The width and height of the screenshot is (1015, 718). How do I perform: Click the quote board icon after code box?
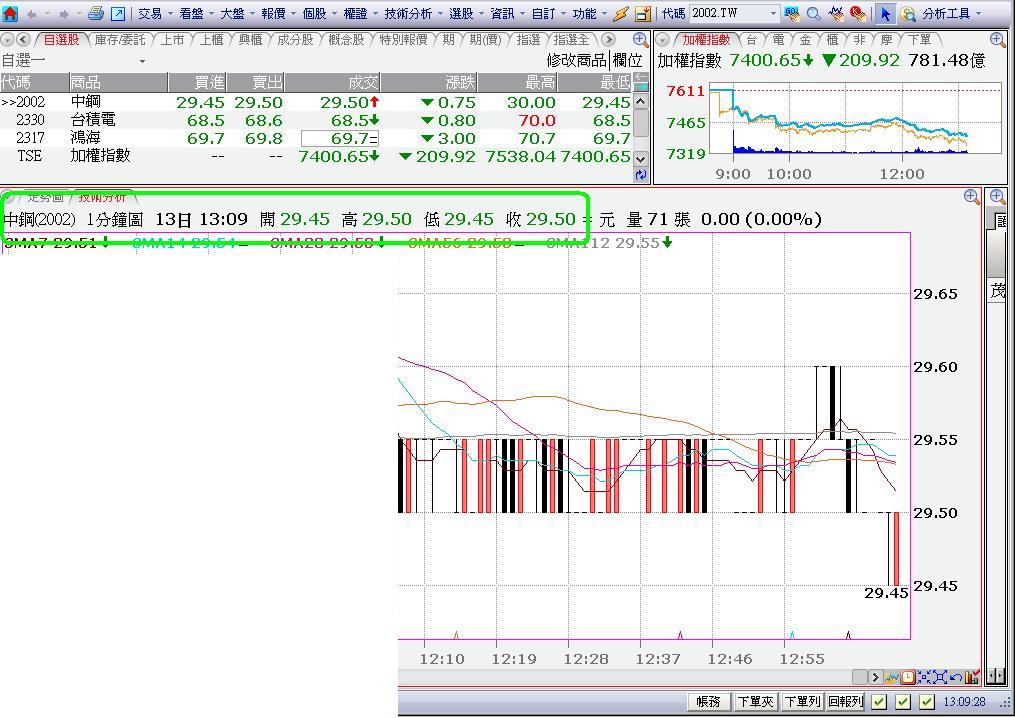(792, 13)
